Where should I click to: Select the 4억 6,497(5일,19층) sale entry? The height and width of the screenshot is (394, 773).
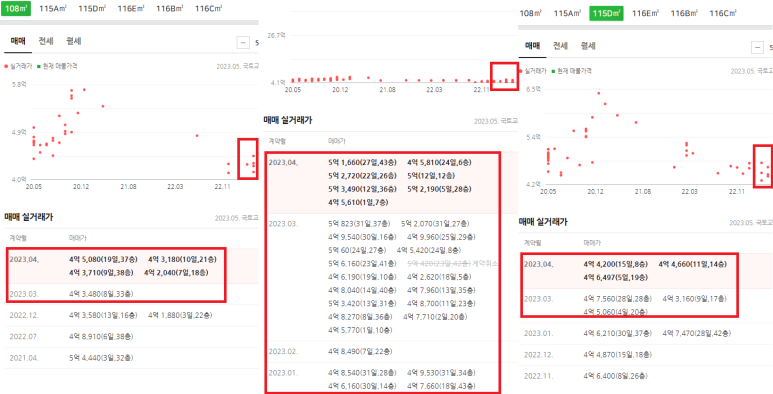click(x=616, y=278)
